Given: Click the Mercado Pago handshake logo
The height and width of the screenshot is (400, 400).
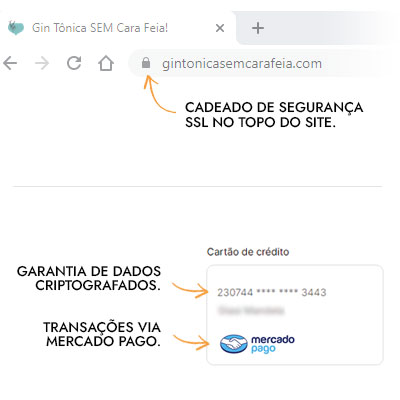Looking at the screenshot, I should 234,344.
